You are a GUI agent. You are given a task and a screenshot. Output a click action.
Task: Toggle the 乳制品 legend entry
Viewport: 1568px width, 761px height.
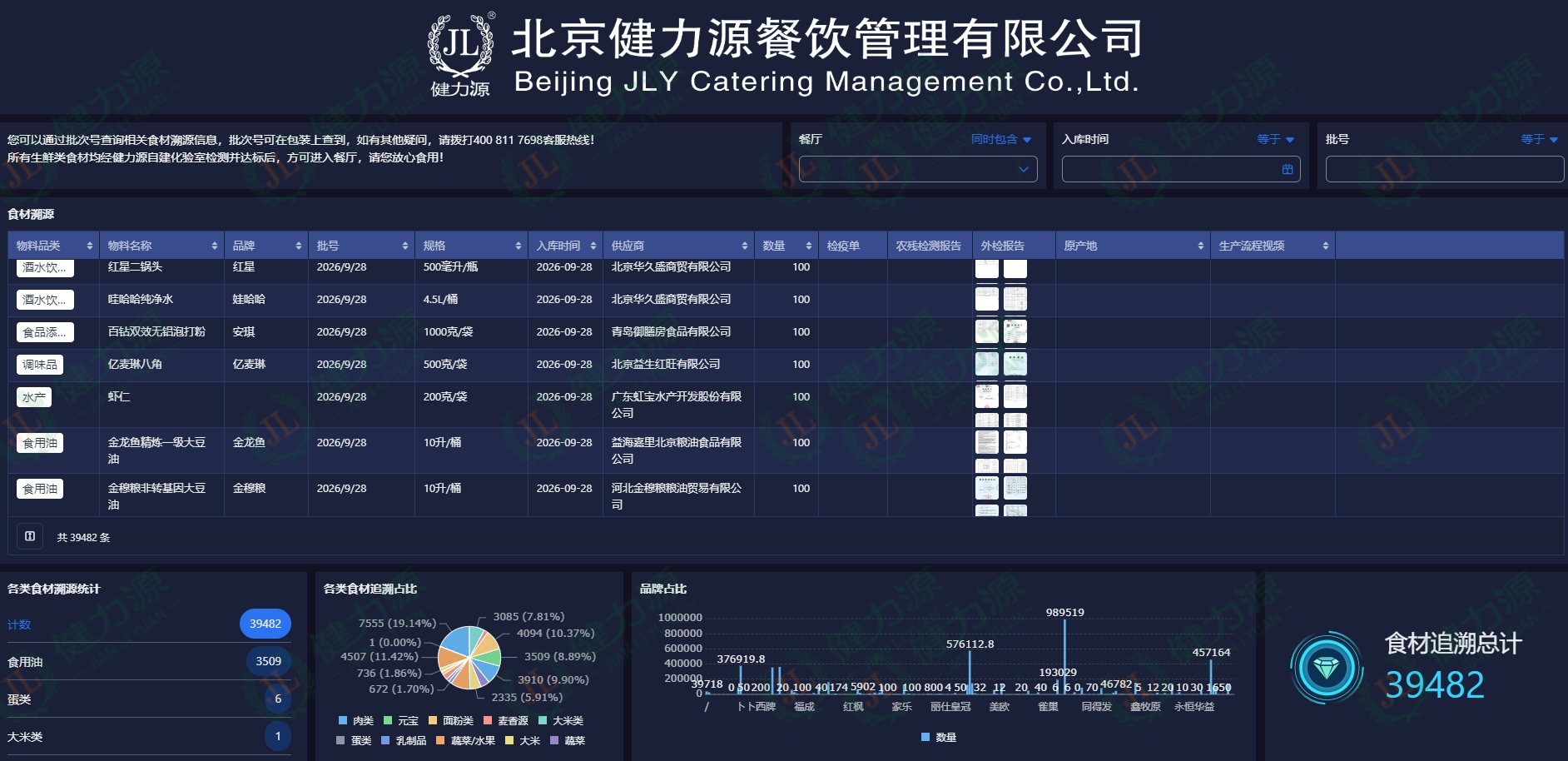coord(404,740)
